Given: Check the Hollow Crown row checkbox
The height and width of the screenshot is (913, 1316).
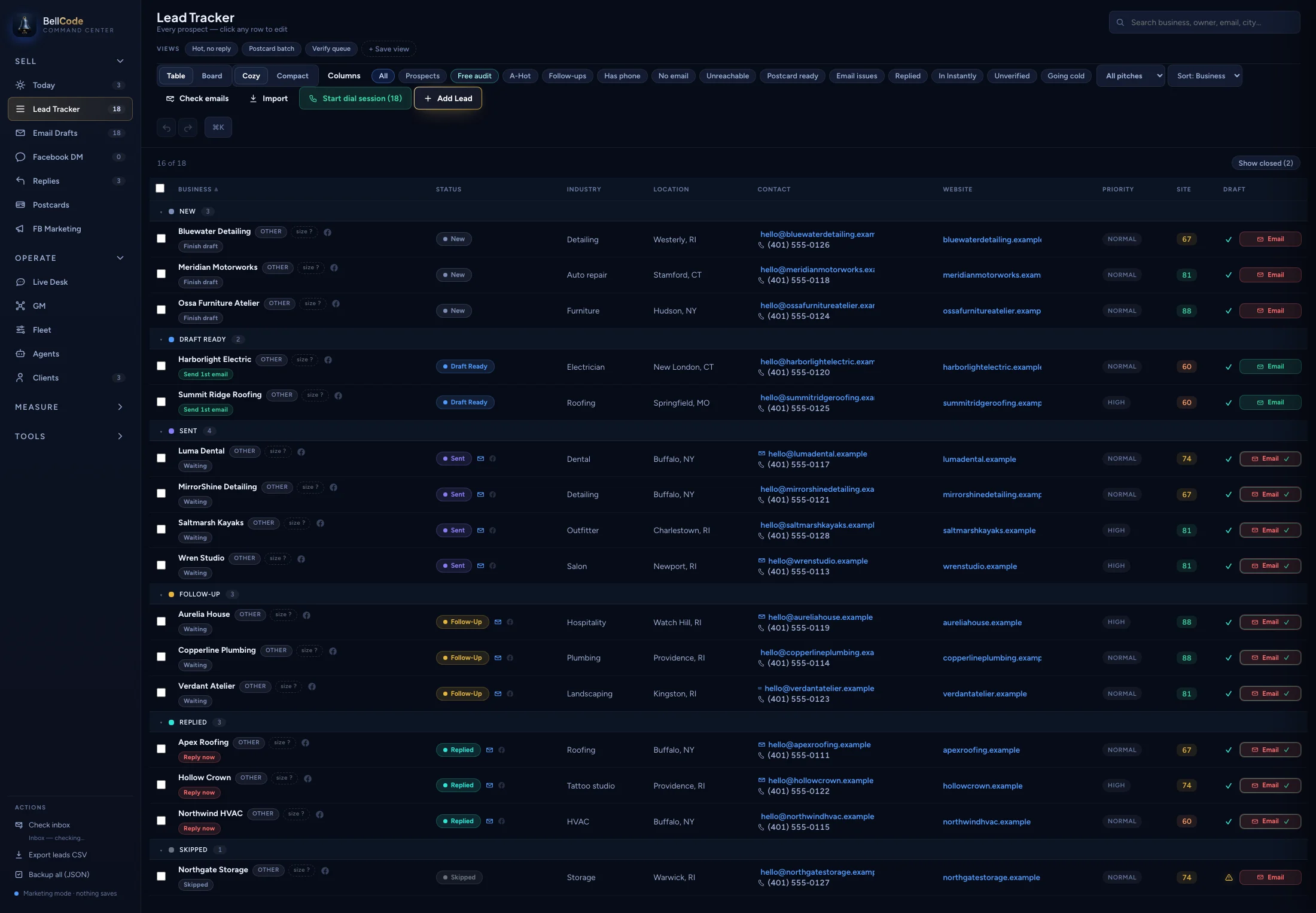Looking at the screenshot, I should click(161, 785).
